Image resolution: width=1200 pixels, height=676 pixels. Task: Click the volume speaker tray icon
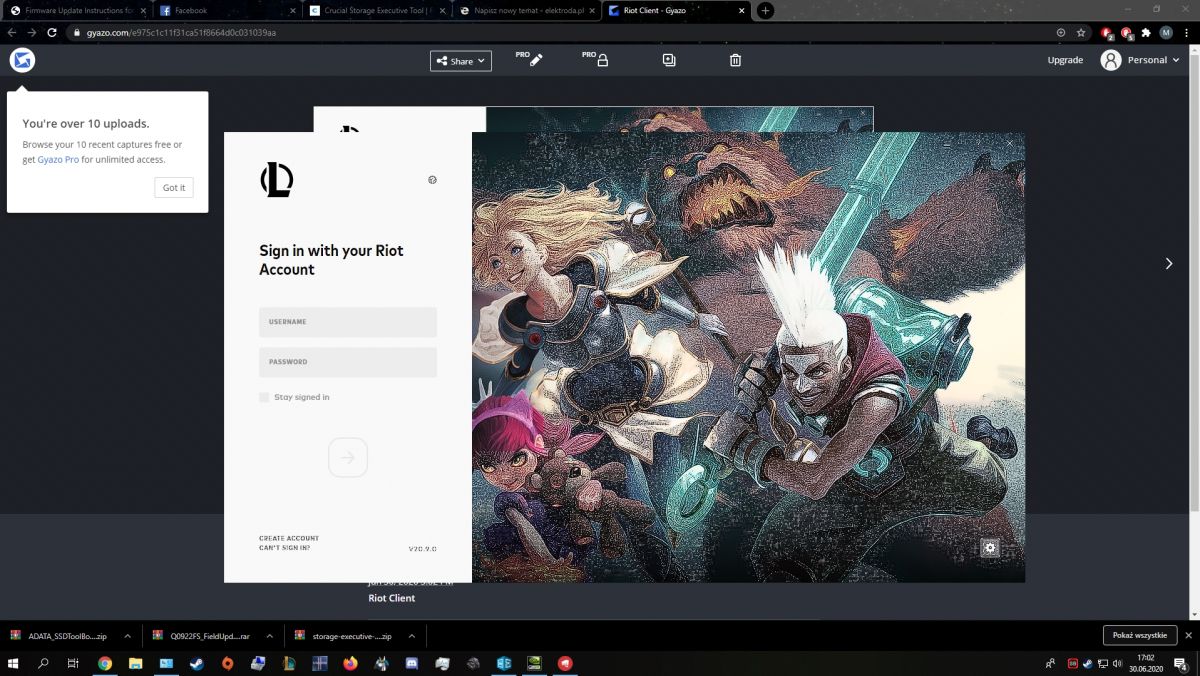(1116, 663)
